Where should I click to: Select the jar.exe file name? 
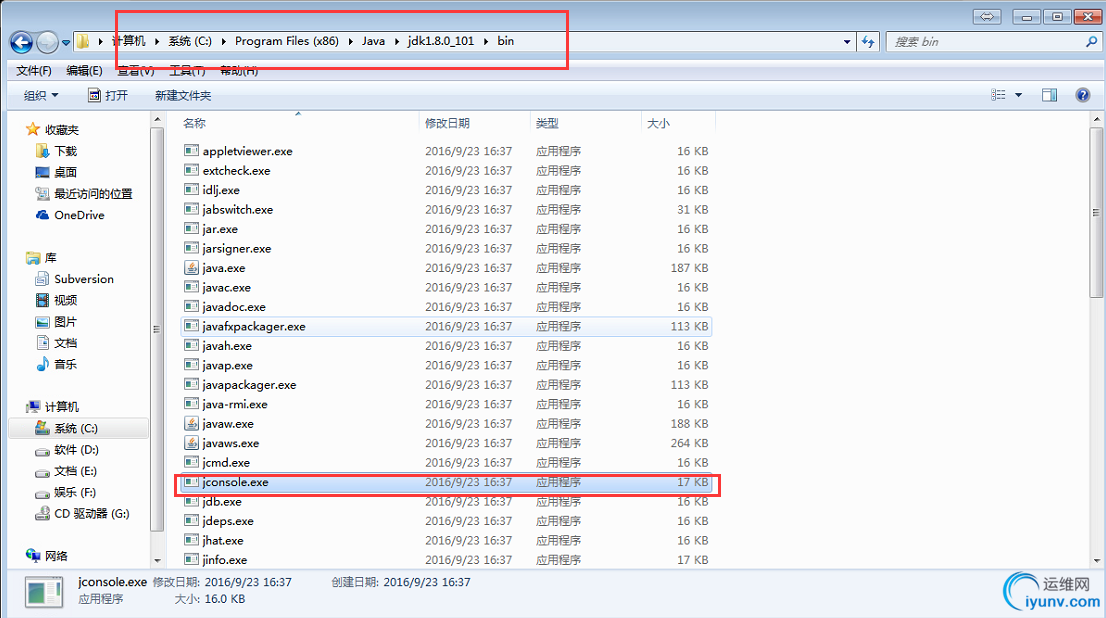(220, 229)
